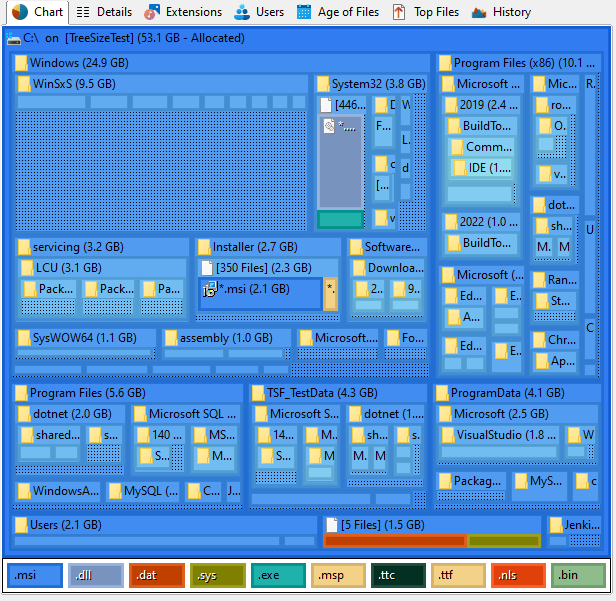Click the History chart icon
Screen dimensions: 616x601
[479, 12]
